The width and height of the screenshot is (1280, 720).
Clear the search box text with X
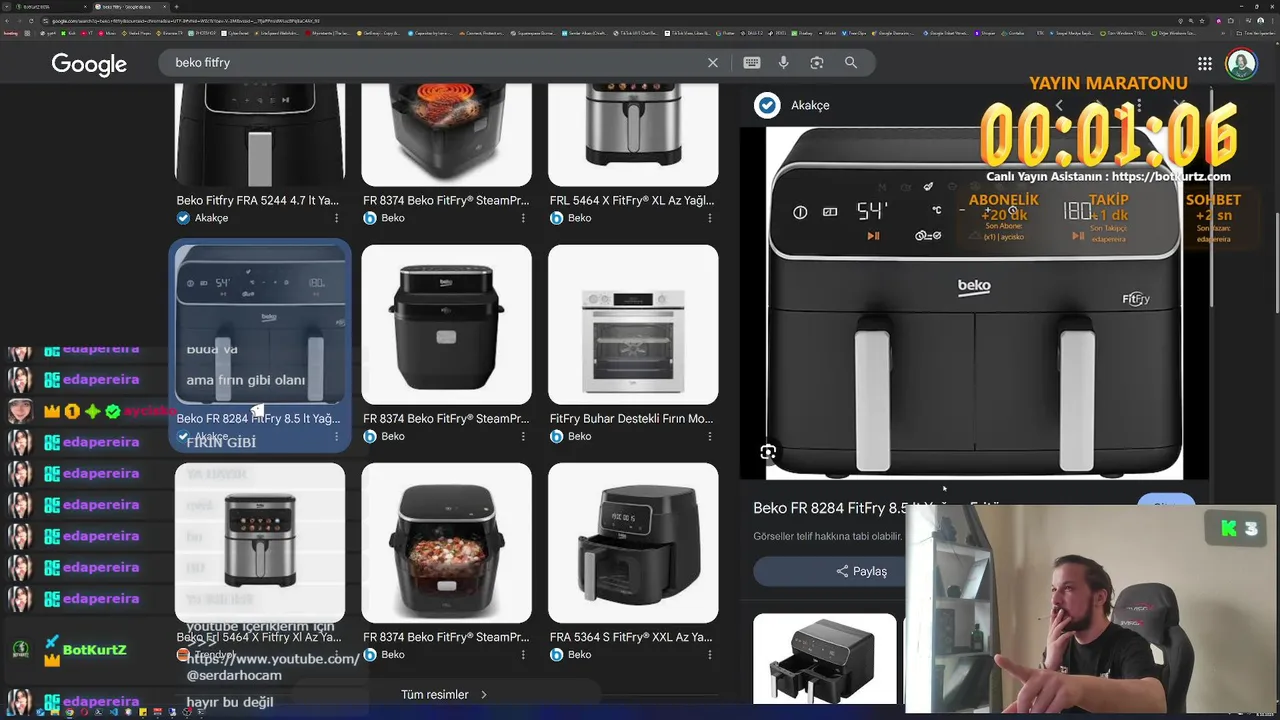[x=713, y=62]
